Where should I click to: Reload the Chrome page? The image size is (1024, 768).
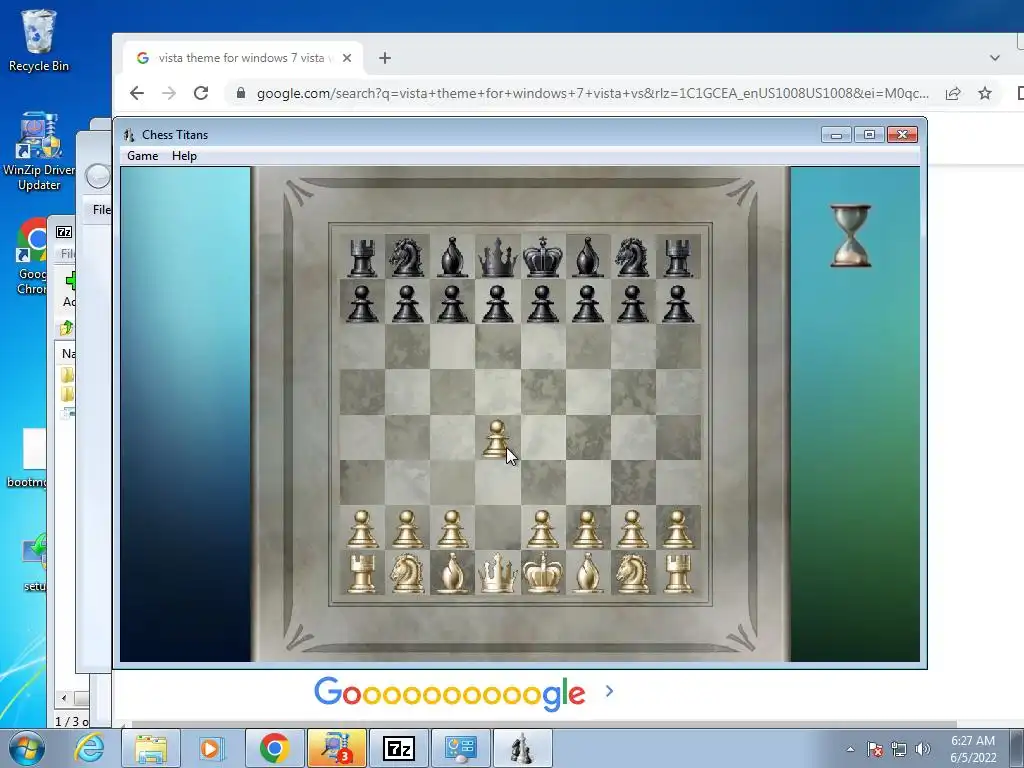tap(201, 93)
